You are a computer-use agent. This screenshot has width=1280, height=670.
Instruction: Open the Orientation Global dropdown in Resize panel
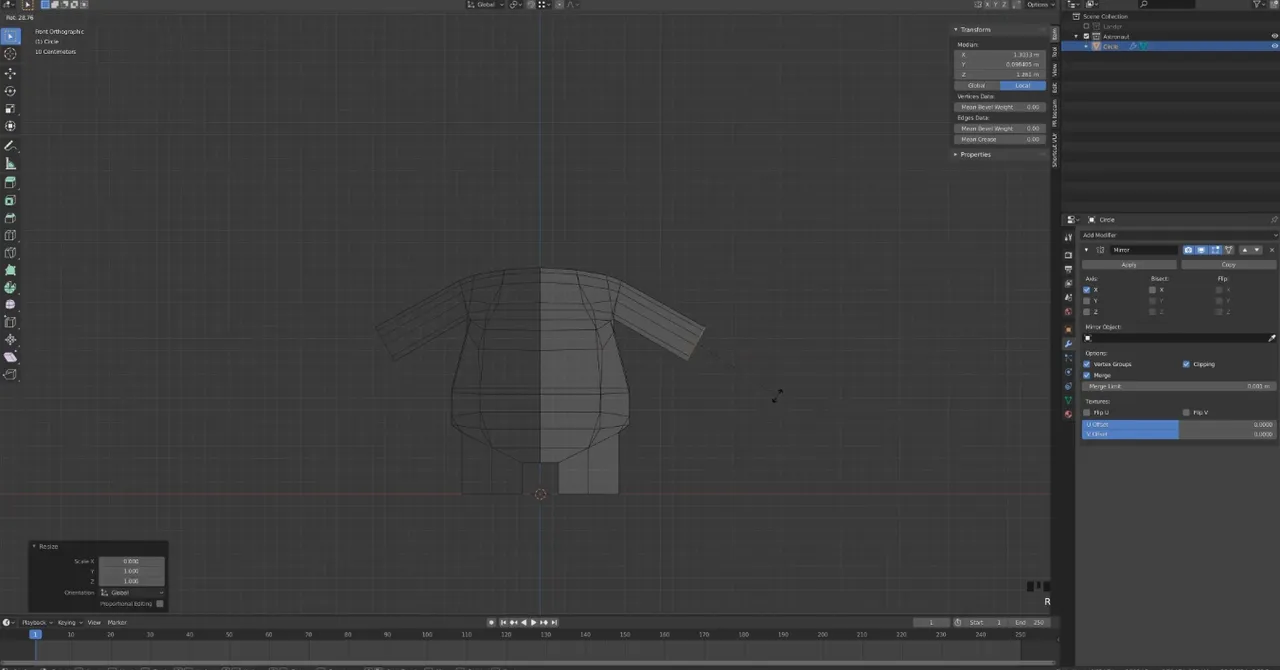[131, 593]
